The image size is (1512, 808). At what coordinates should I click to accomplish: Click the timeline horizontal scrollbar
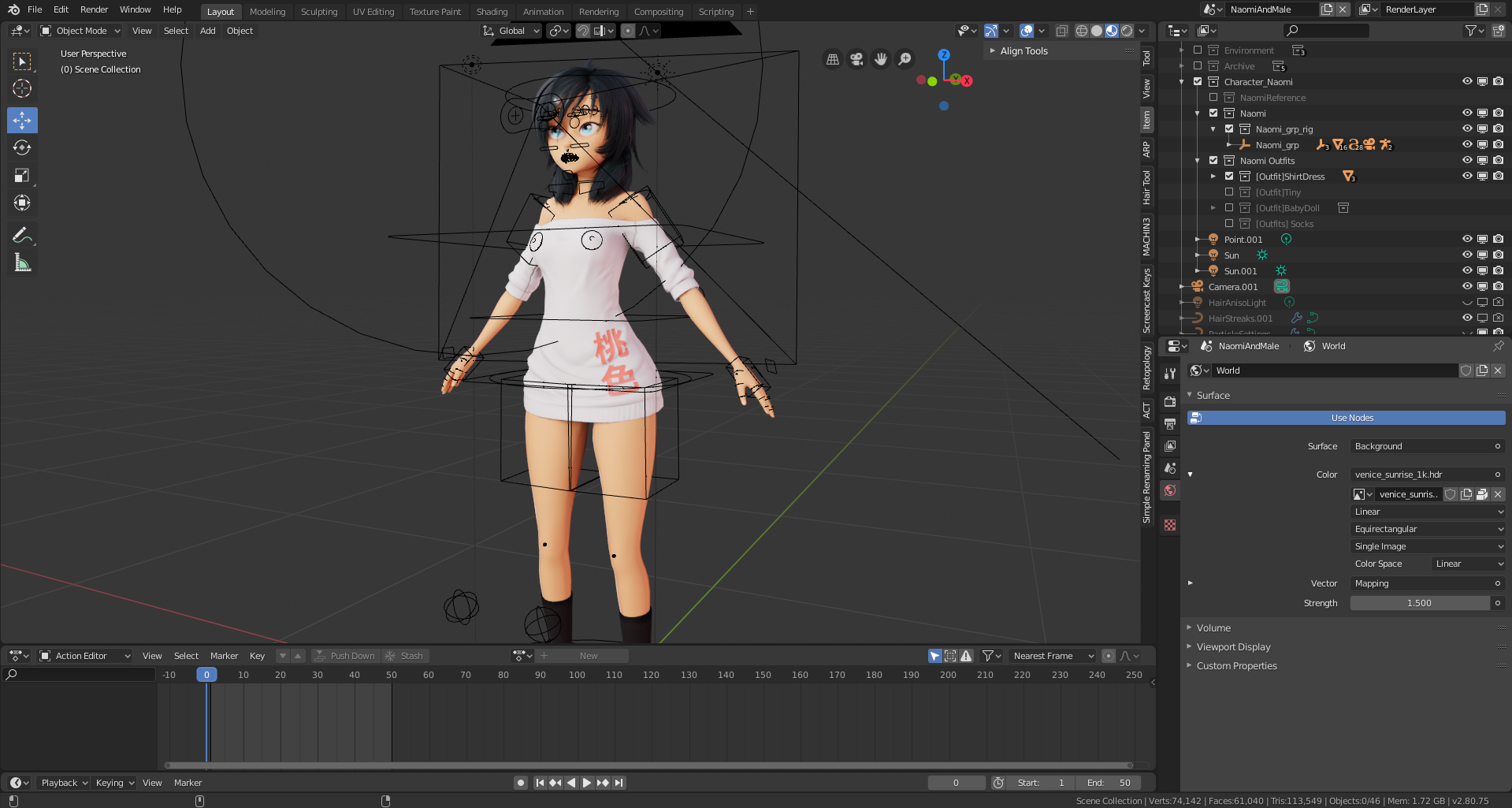[x=648, y=765]
